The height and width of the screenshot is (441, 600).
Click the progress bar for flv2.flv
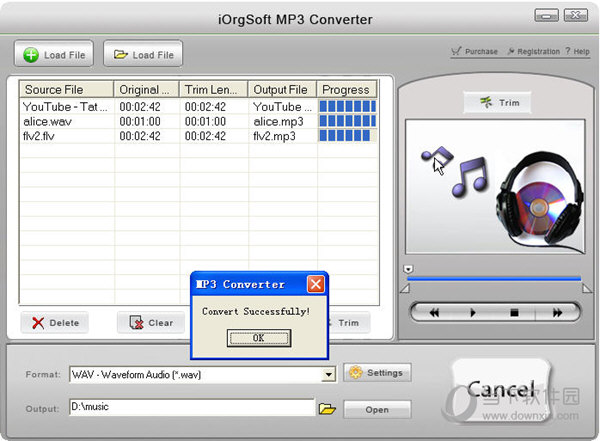click(345, 136)
